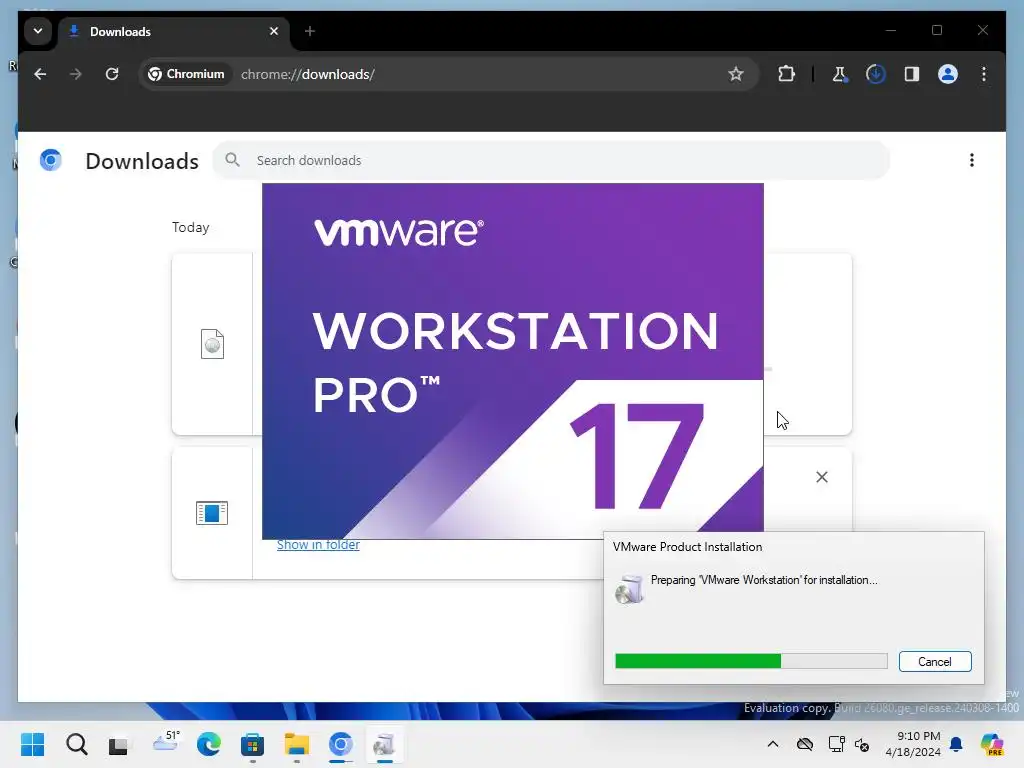
Task: Open the profile avatar menu
Action: click(x=948, y=74)
